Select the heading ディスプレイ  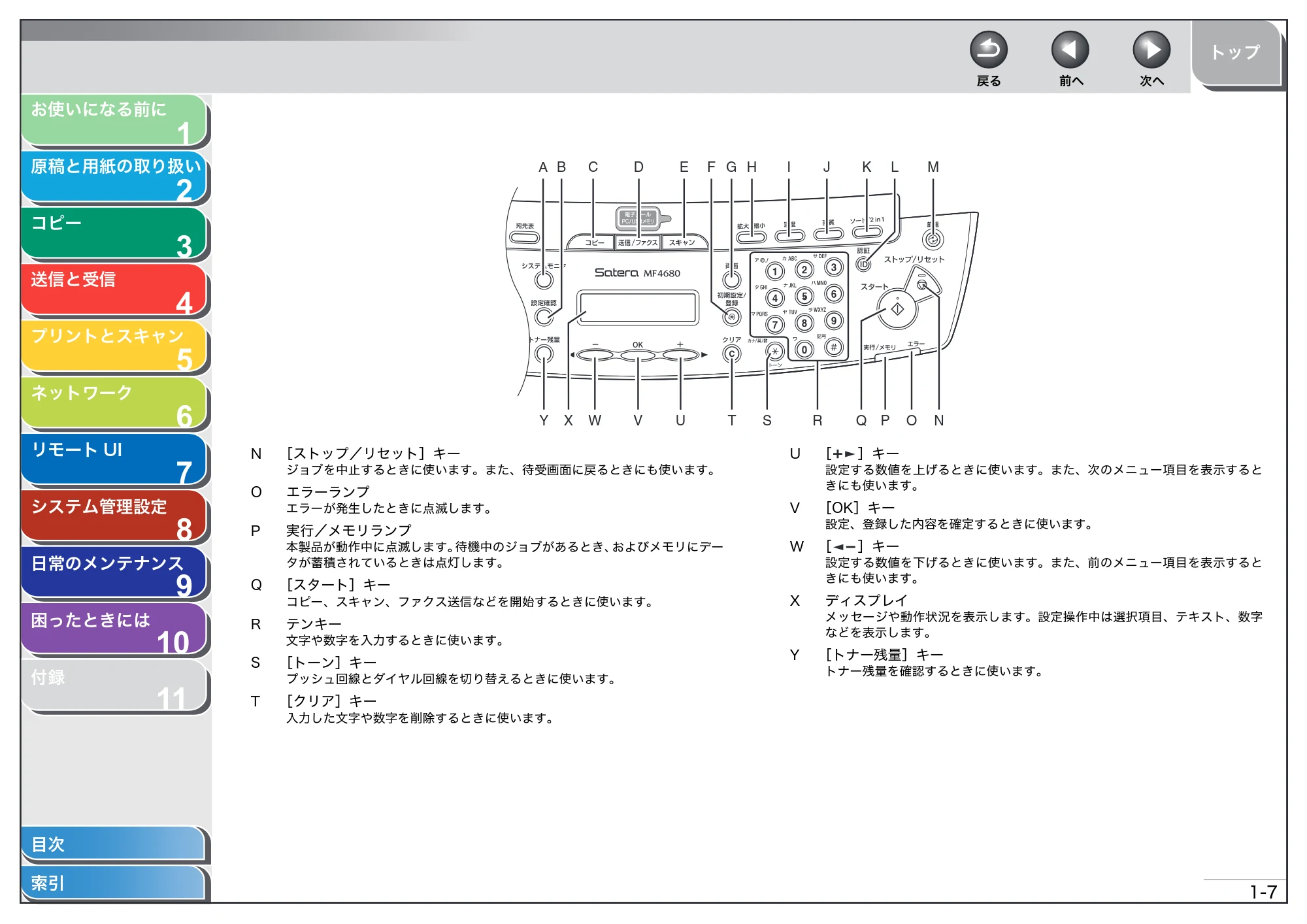(866, 601)
